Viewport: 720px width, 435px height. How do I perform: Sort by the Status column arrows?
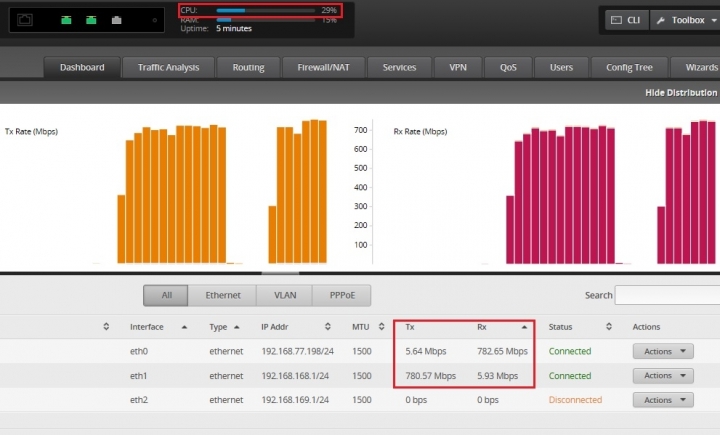[608, 327]
